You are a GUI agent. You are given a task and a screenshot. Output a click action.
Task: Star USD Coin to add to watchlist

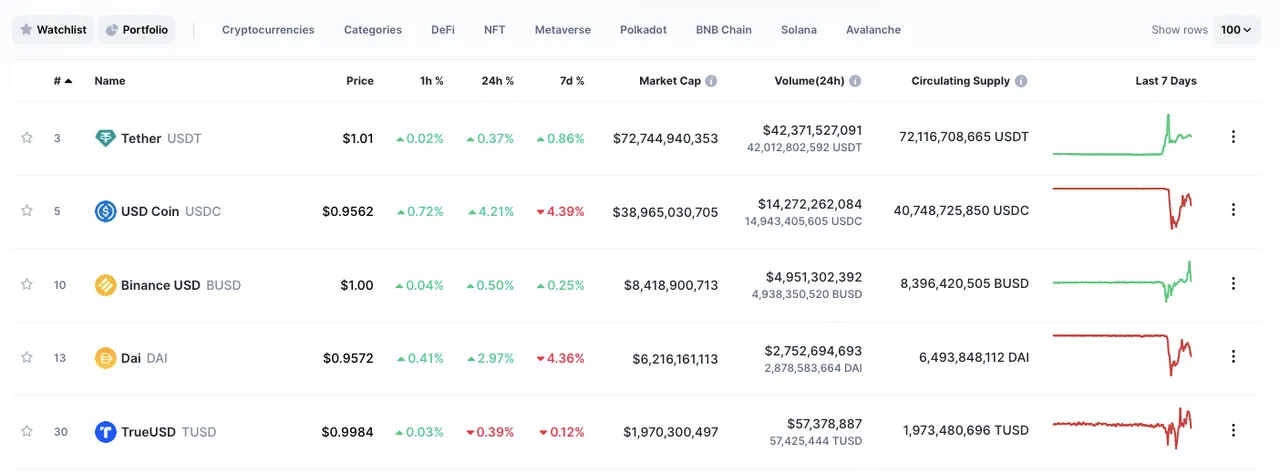pos(27,211)
